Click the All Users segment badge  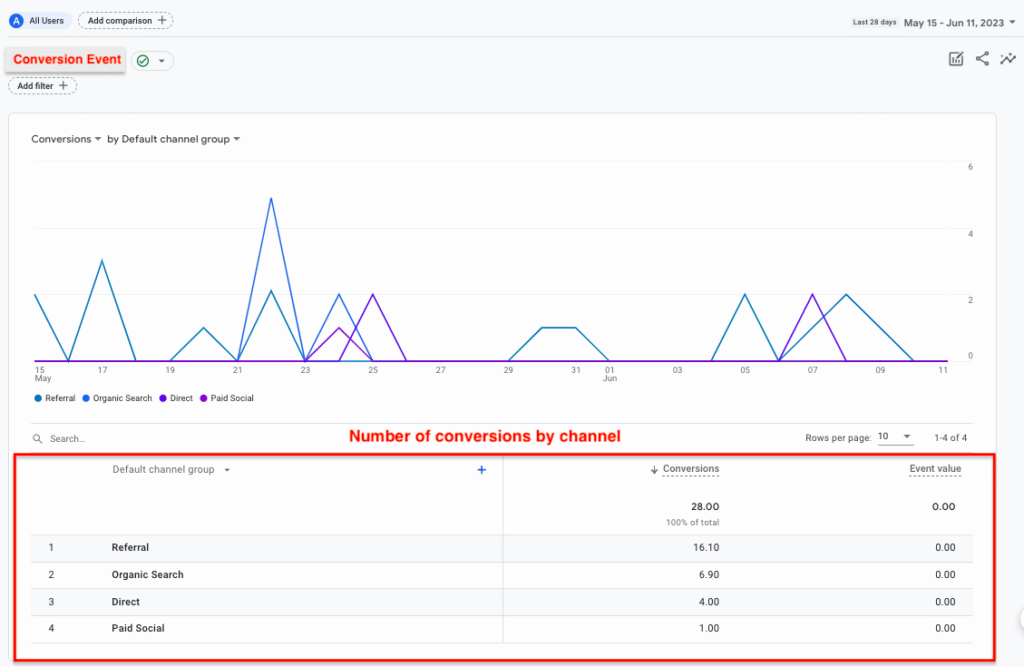point(40,20)
